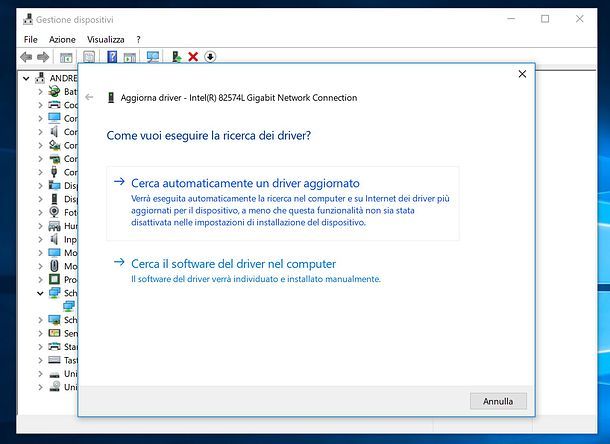Select the keyboard icon beside 'Tas'
The height and width of the screenshot is (444, 610).
click(x=54, y=360)
